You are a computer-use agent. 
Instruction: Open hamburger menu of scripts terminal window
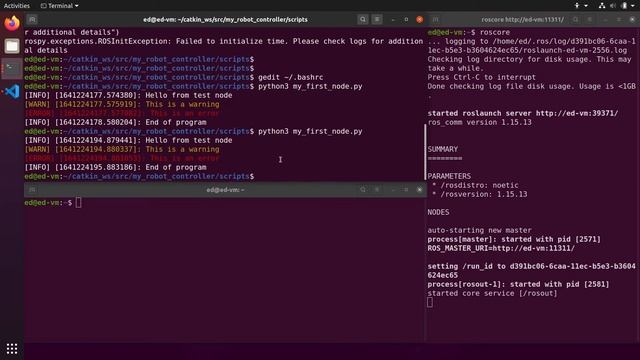pos(377,19)
